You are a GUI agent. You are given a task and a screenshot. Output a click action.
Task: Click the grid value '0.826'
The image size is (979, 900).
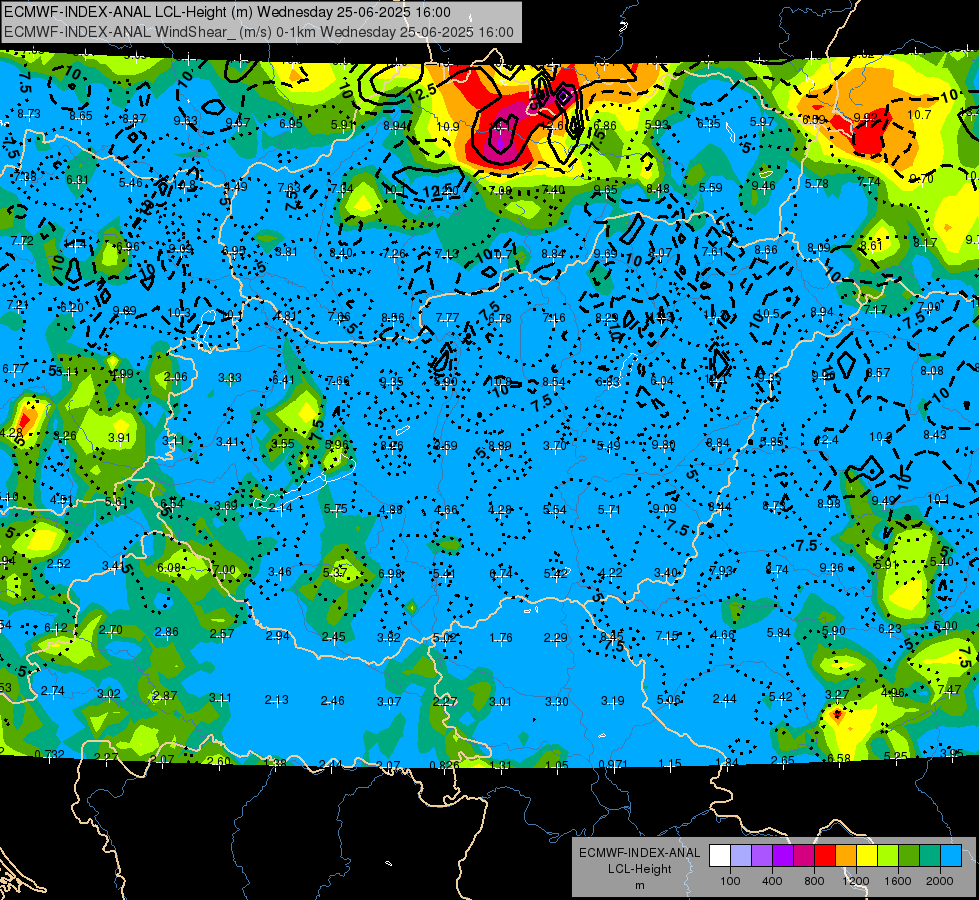click(444, 765)
